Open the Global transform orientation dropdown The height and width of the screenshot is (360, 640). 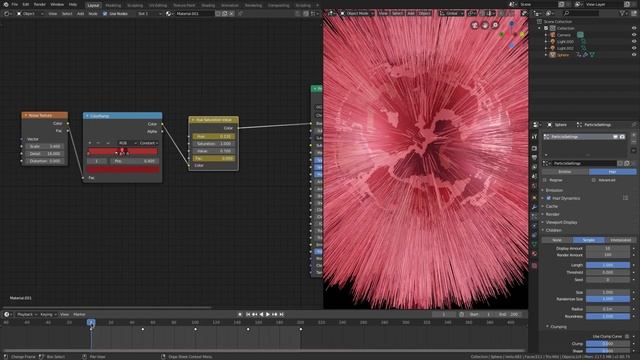coord(451,13)
